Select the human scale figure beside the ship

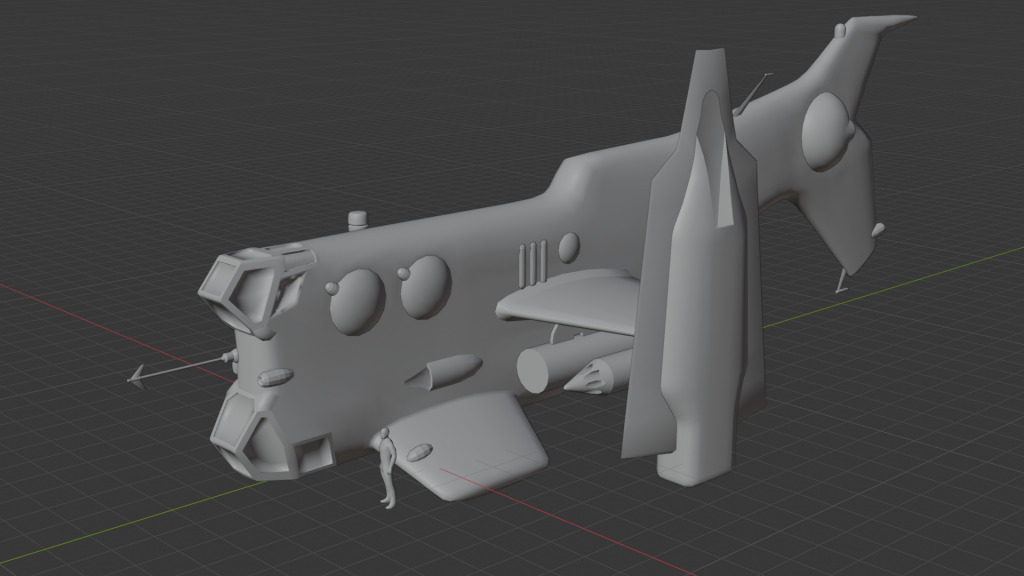tap(387, 468)
